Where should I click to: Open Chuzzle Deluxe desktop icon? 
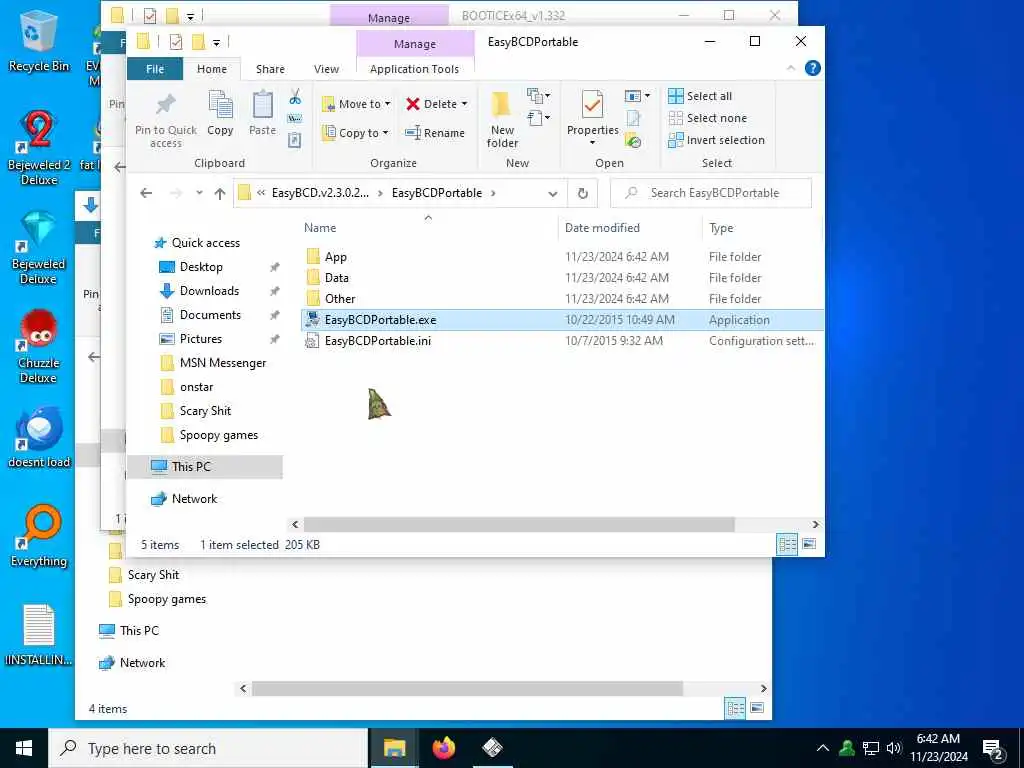pyautogui.click(x=39, y=346)
